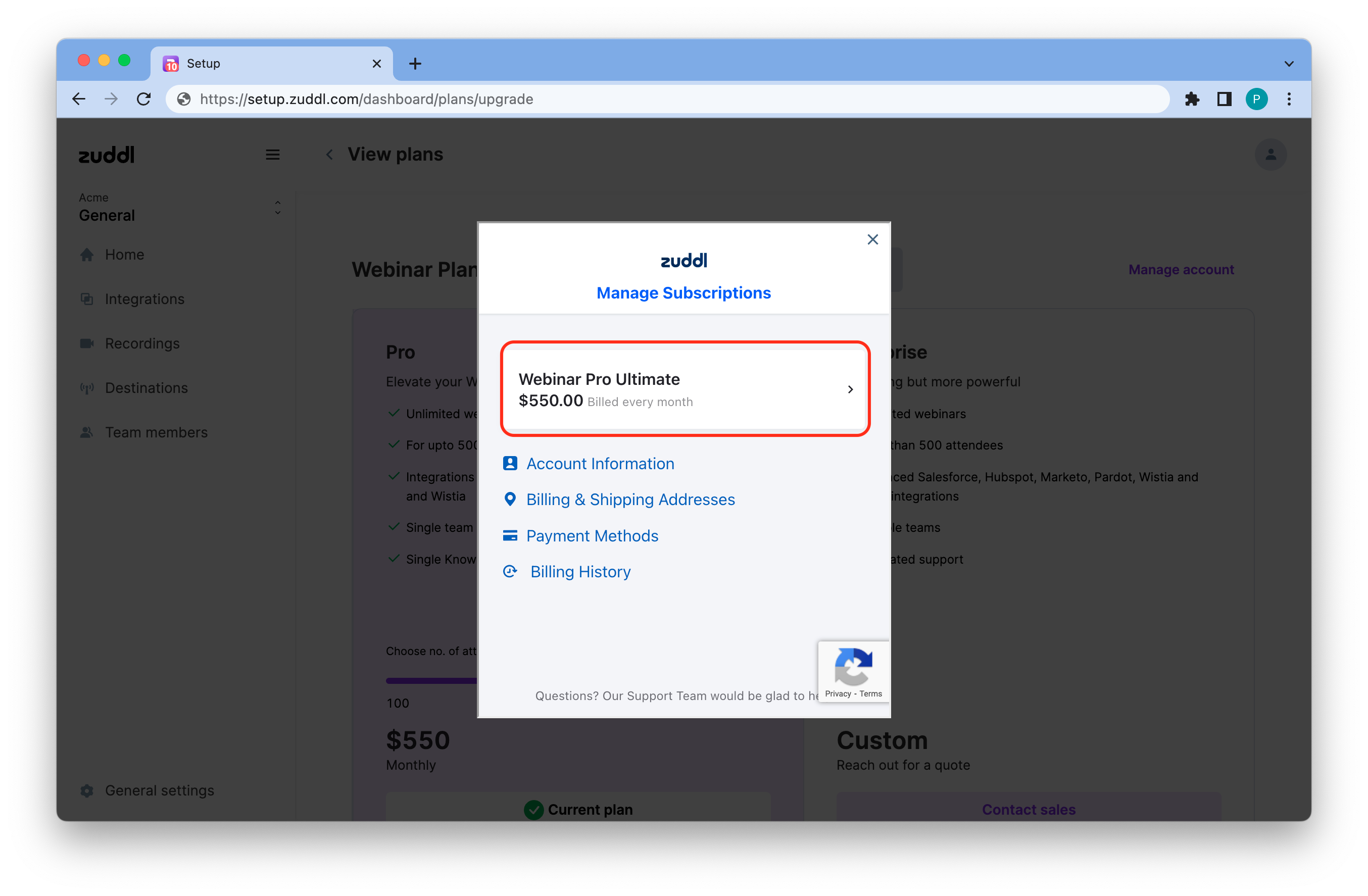This screenshot has width=1368, height=896.
Task: Open Integrations in sidebar
Action: pos(144,299)
